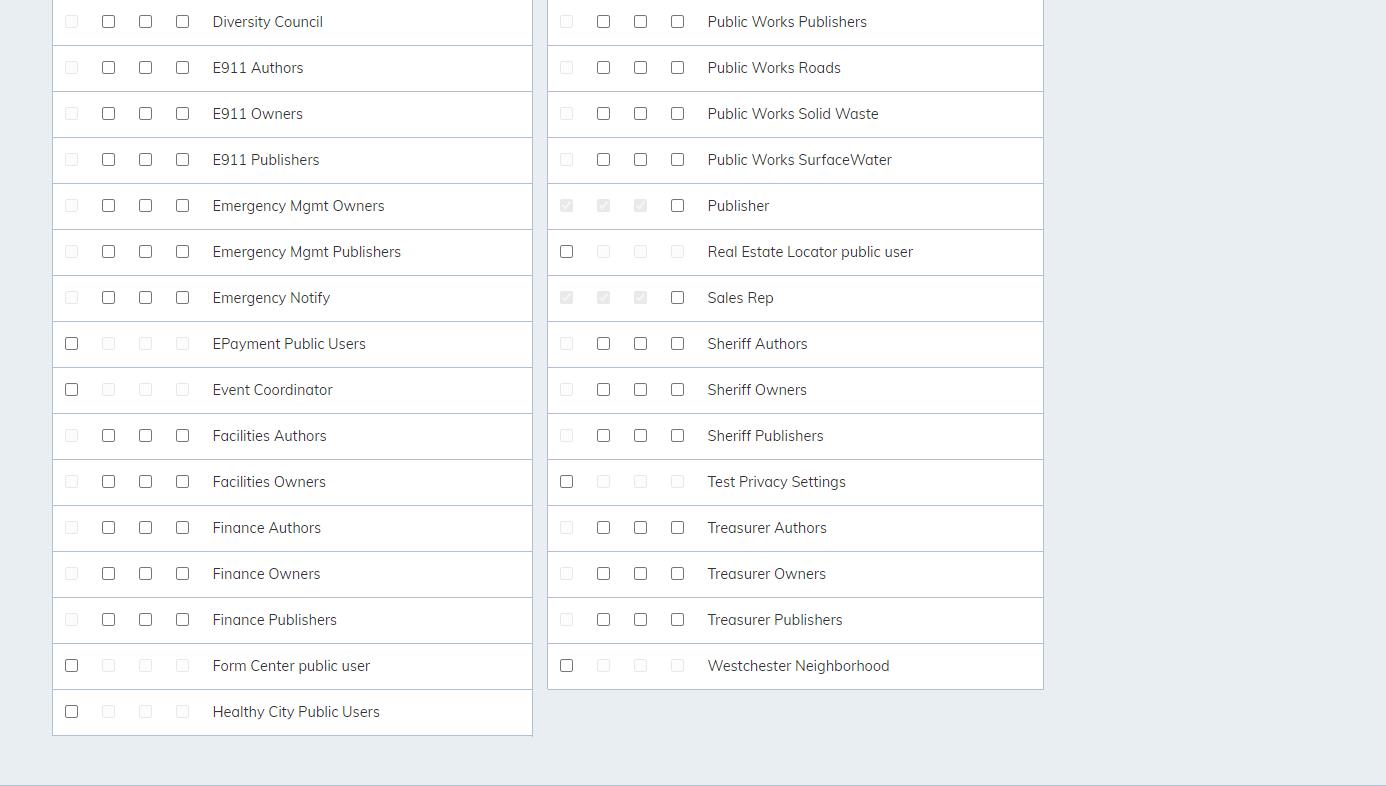Click the "Finance Owners" label

point(266,574)
